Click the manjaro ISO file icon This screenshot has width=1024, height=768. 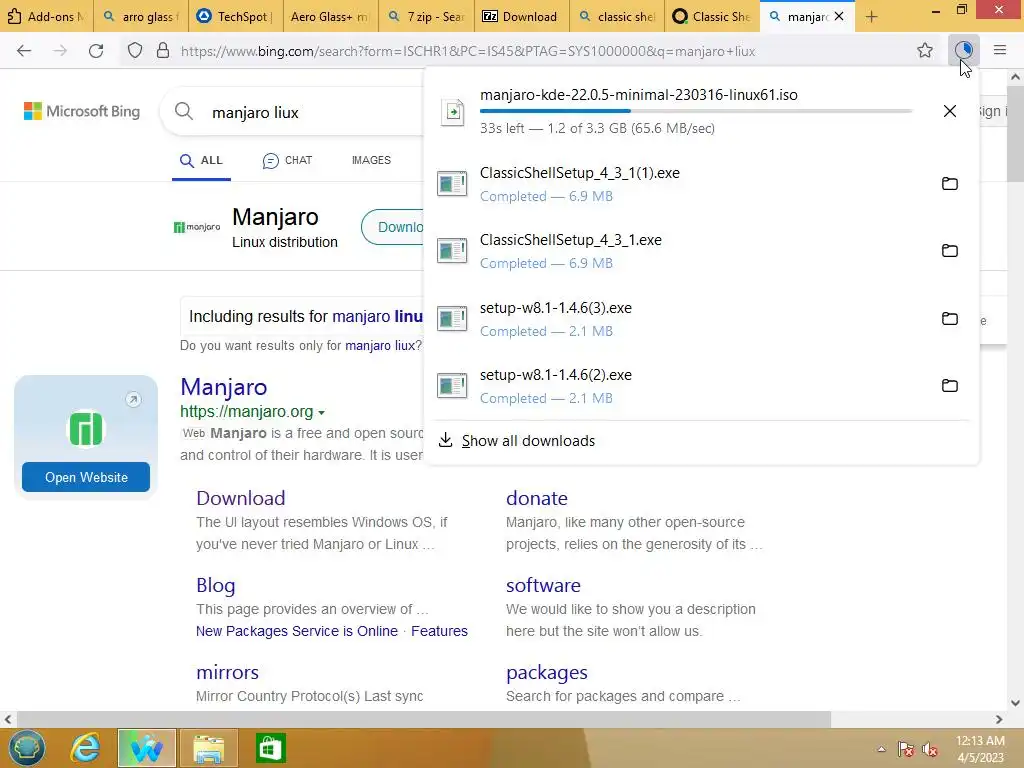[x=453, y=112]
